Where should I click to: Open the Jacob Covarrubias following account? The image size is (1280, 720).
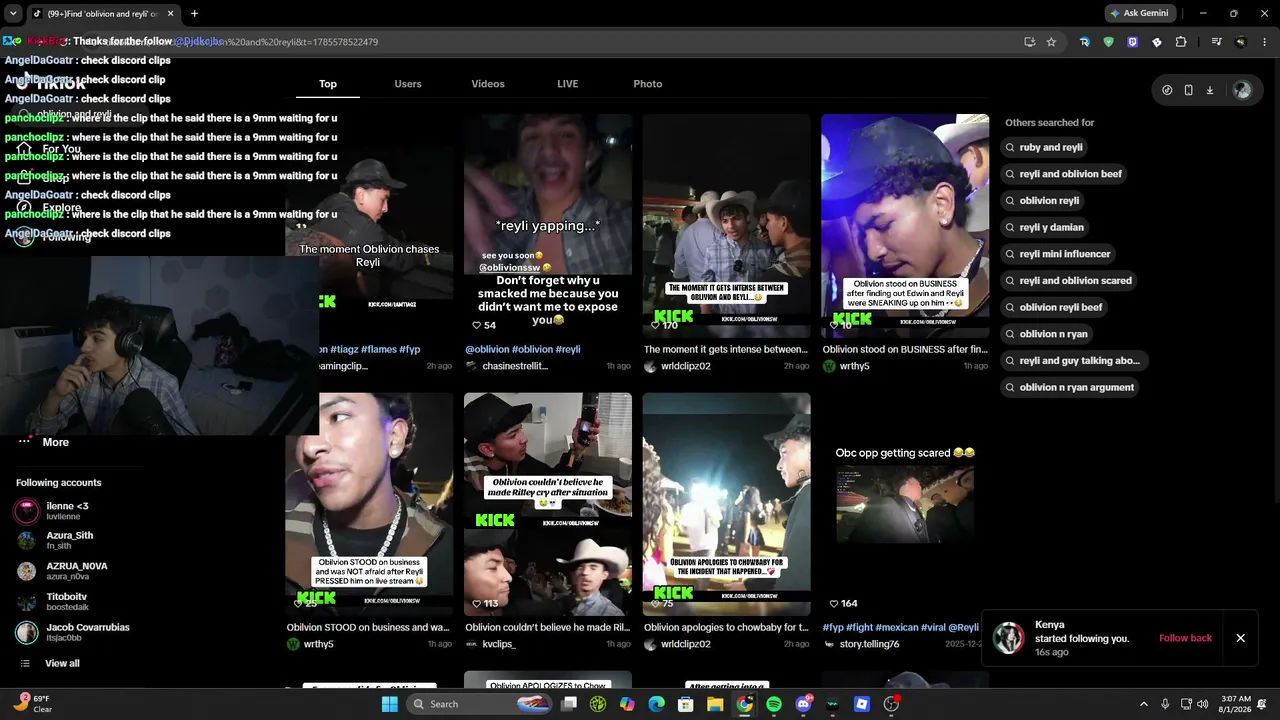72,632
